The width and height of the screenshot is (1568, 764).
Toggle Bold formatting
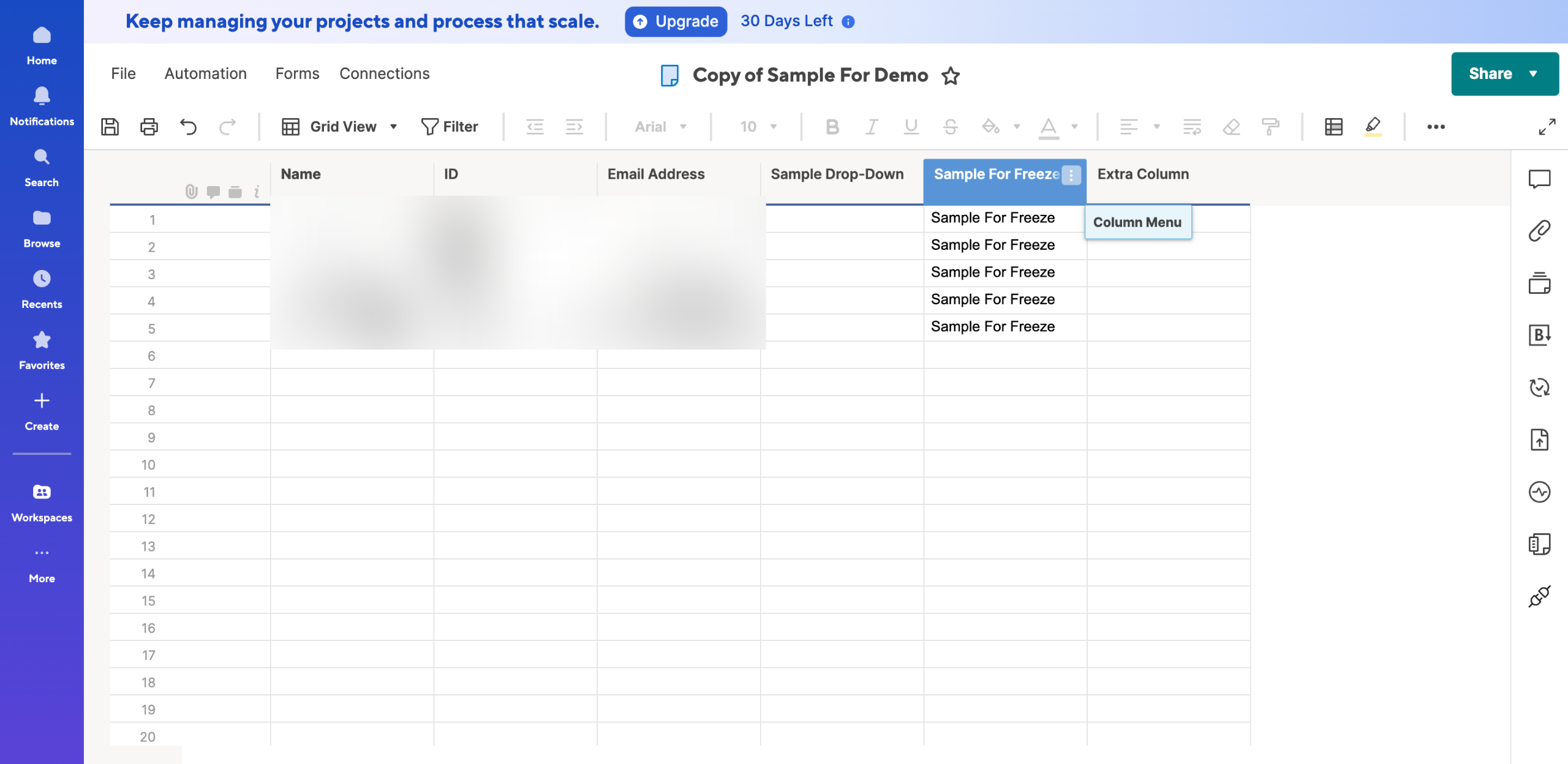[832, 127]
